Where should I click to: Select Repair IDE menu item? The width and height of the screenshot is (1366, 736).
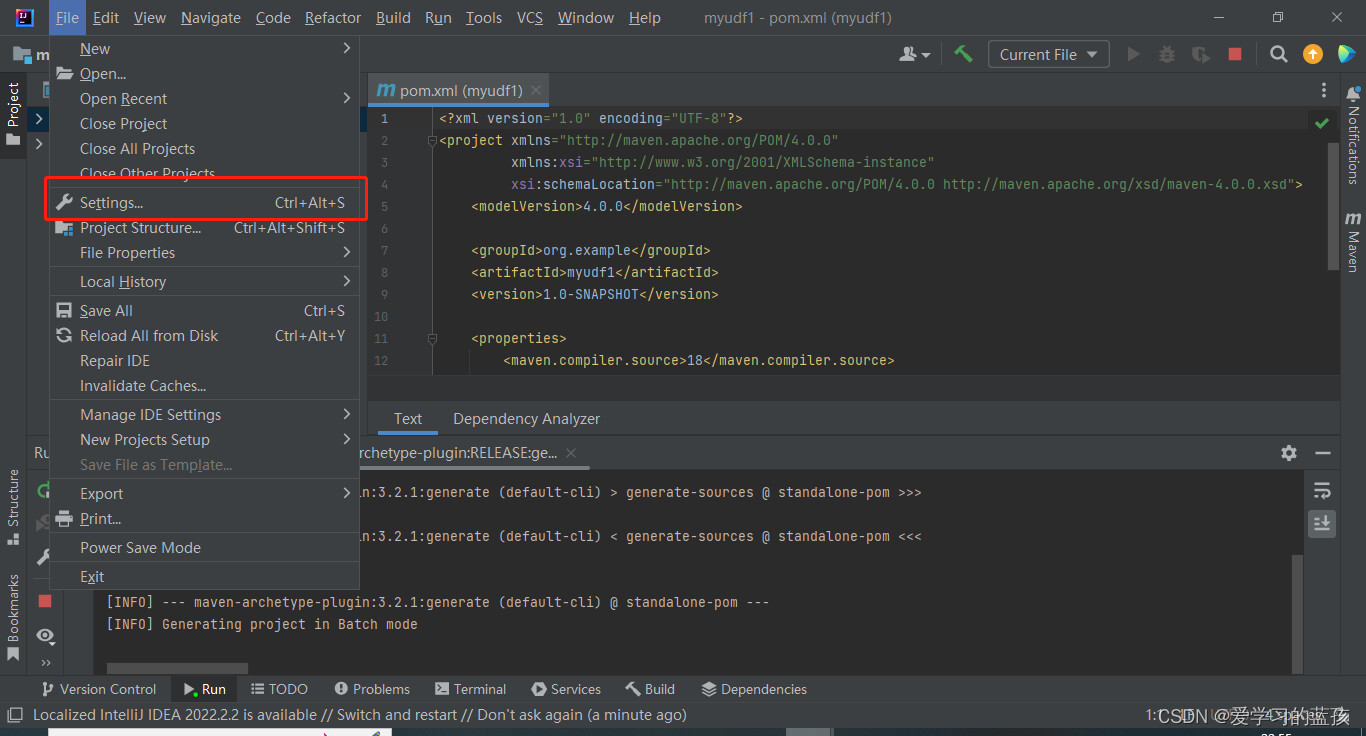point(204,361)
